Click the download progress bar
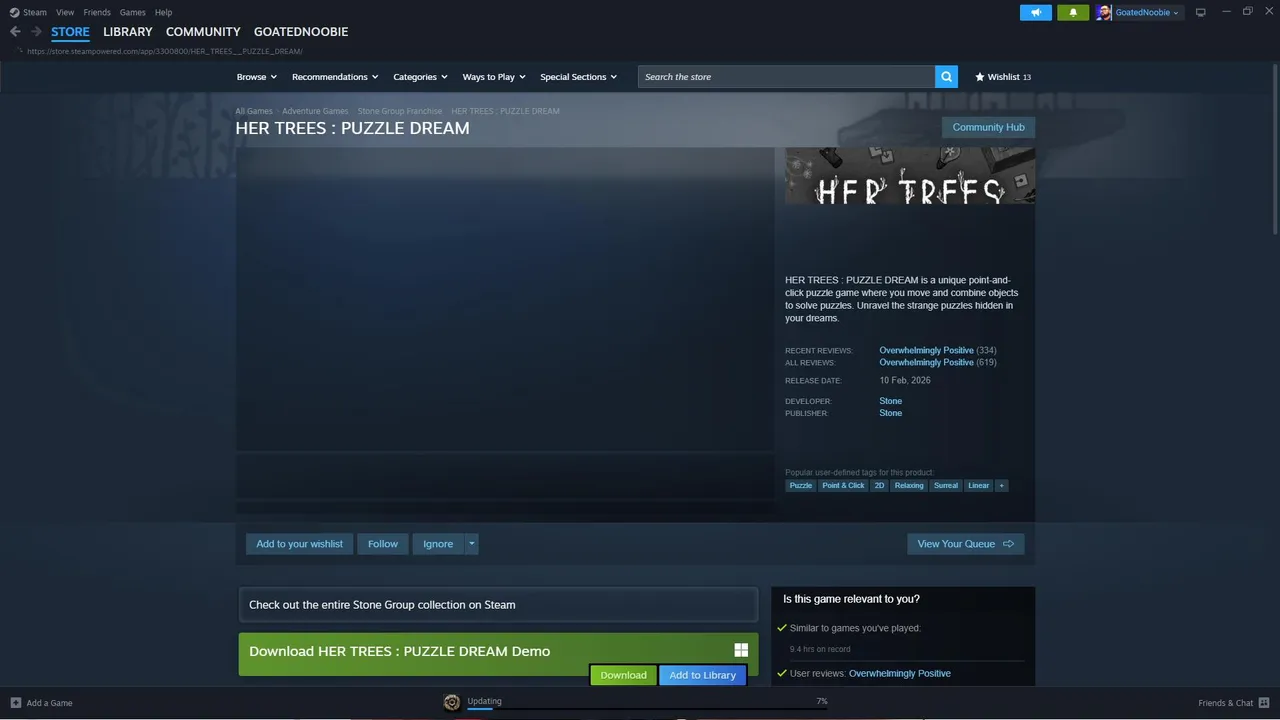Image resolution: width=1280 pixels, height=720 pixels. click(x=647, y=709)
